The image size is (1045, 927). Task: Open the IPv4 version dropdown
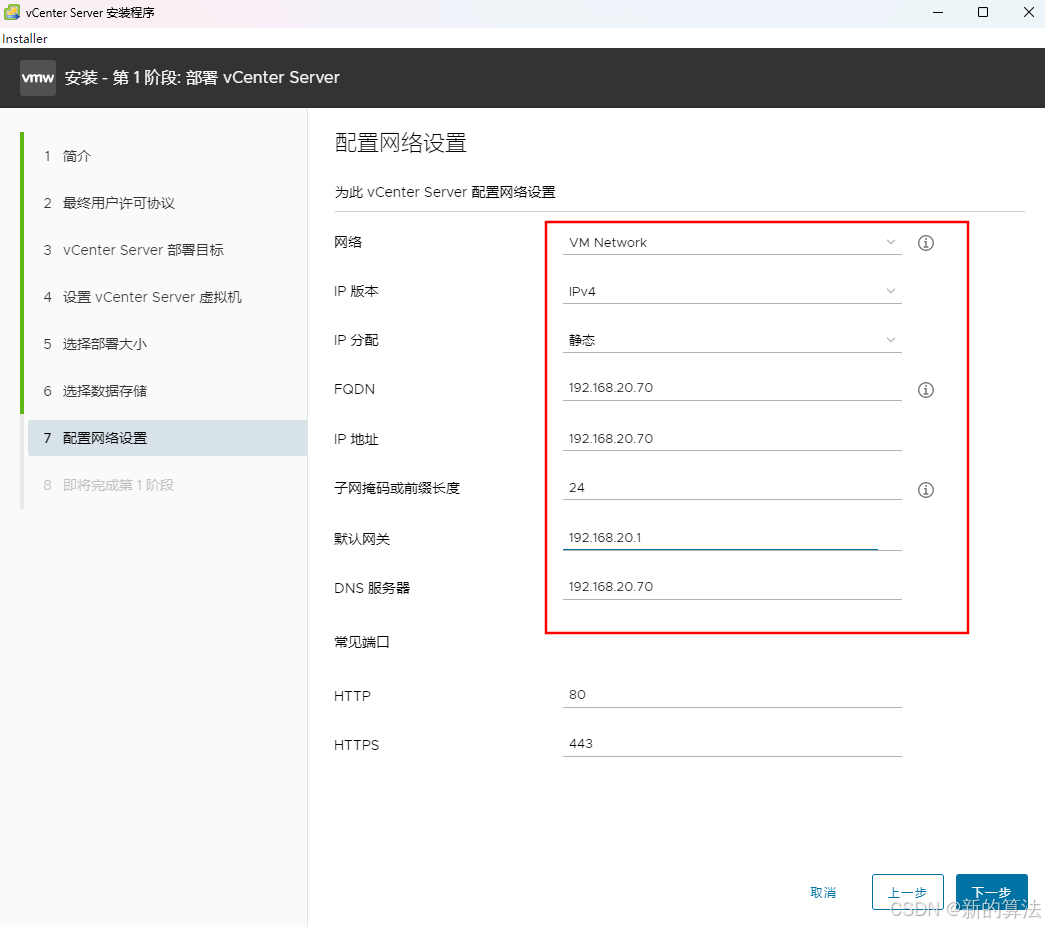(x=732, y=292)
